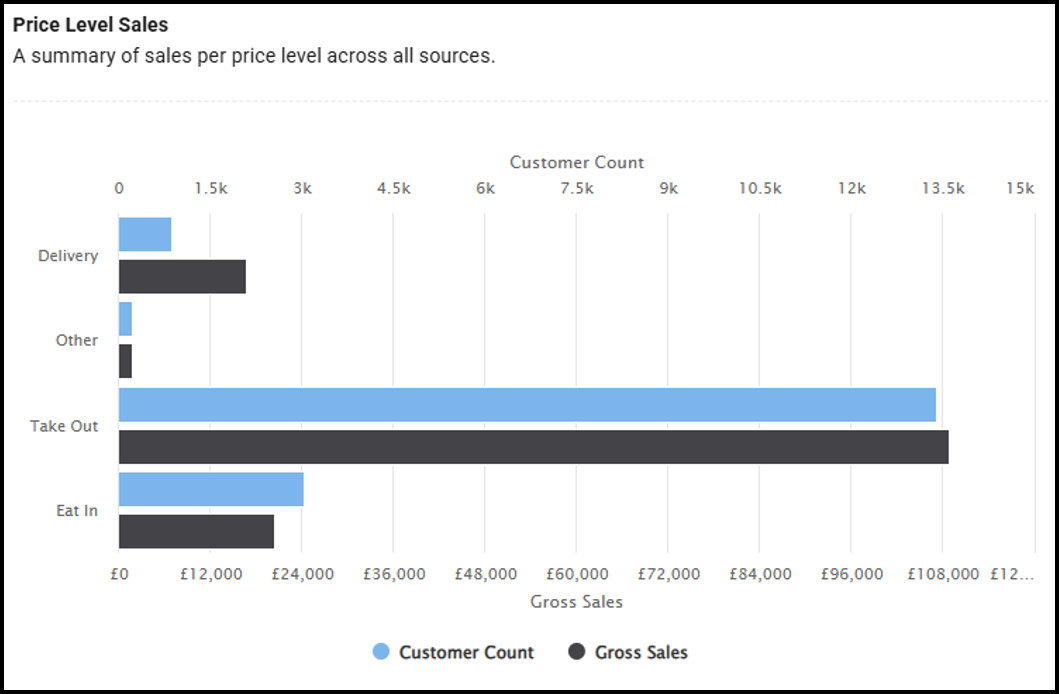The height and width of the screenshot is (694, 1059).
Task: Click the Other category label
Action: (x=76, y=340)
